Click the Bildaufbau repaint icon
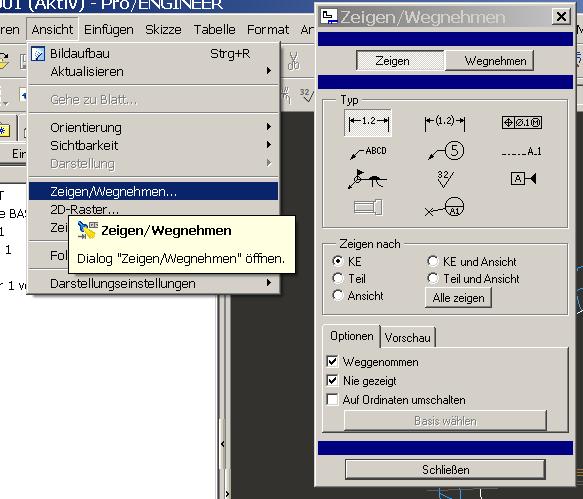 pyautogui.click(x=38, y=54)
